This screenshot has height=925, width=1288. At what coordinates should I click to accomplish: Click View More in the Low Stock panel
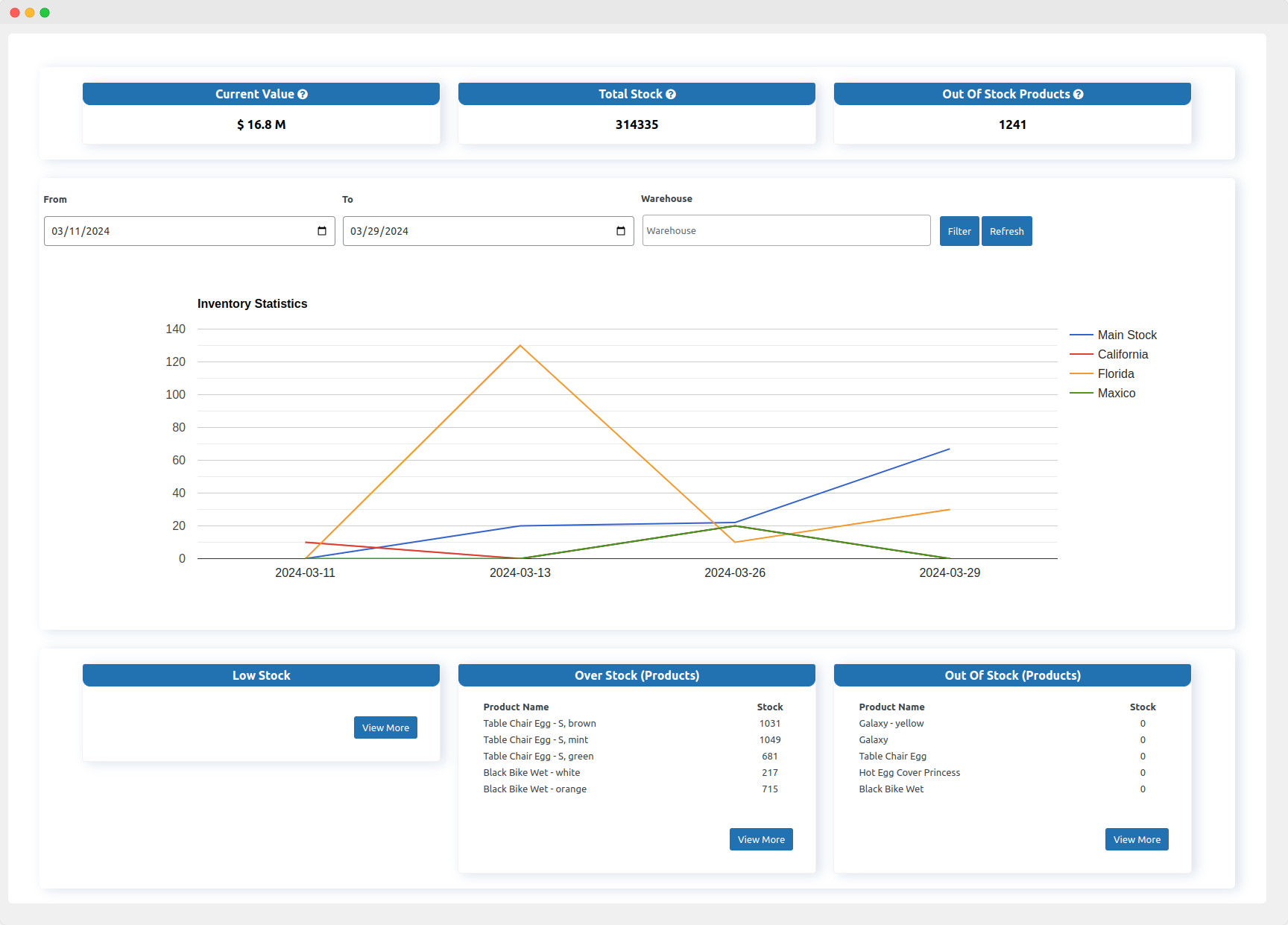tap(385, 727)
